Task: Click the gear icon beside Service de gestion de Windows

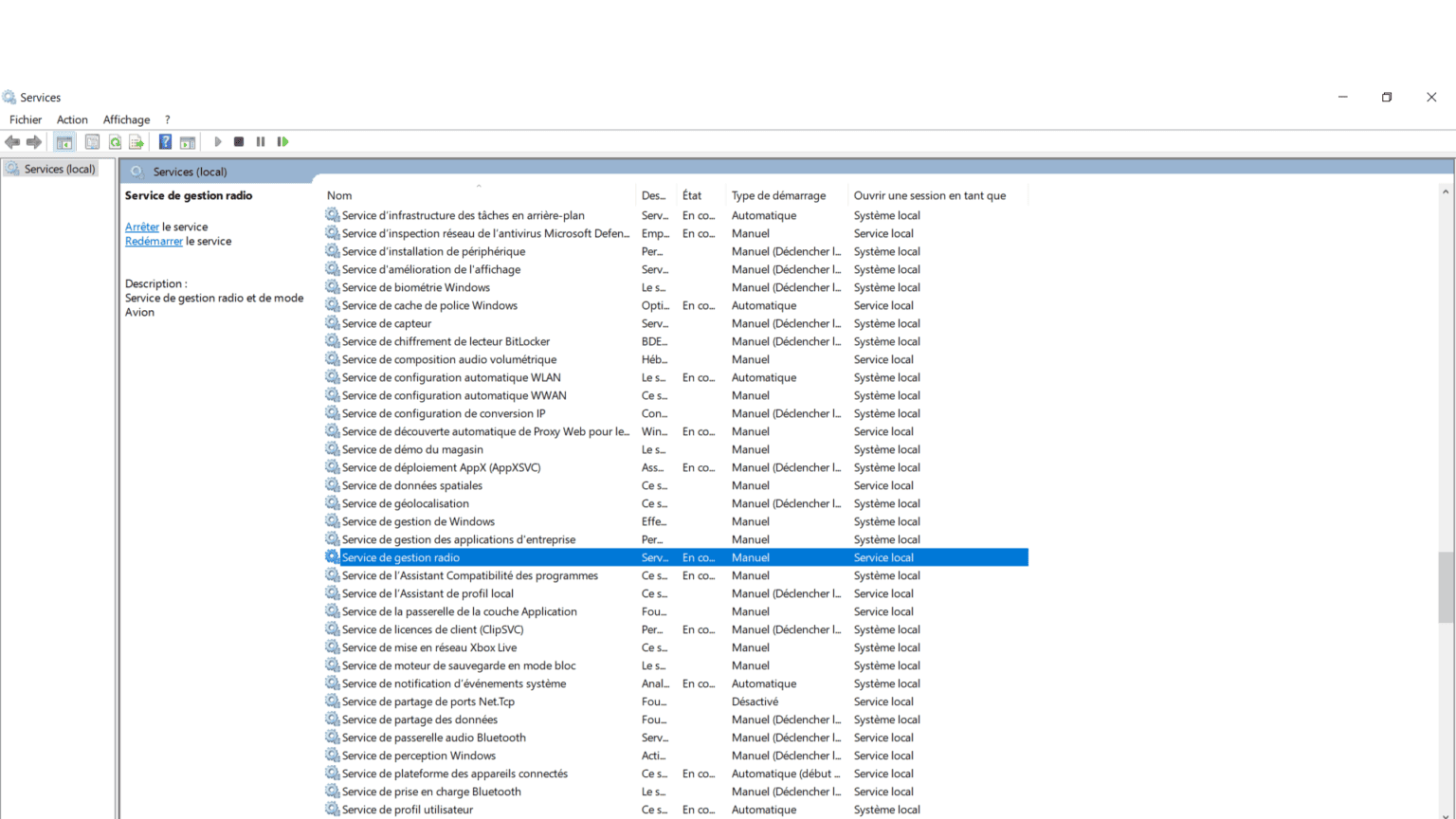Action: [332, 521]
